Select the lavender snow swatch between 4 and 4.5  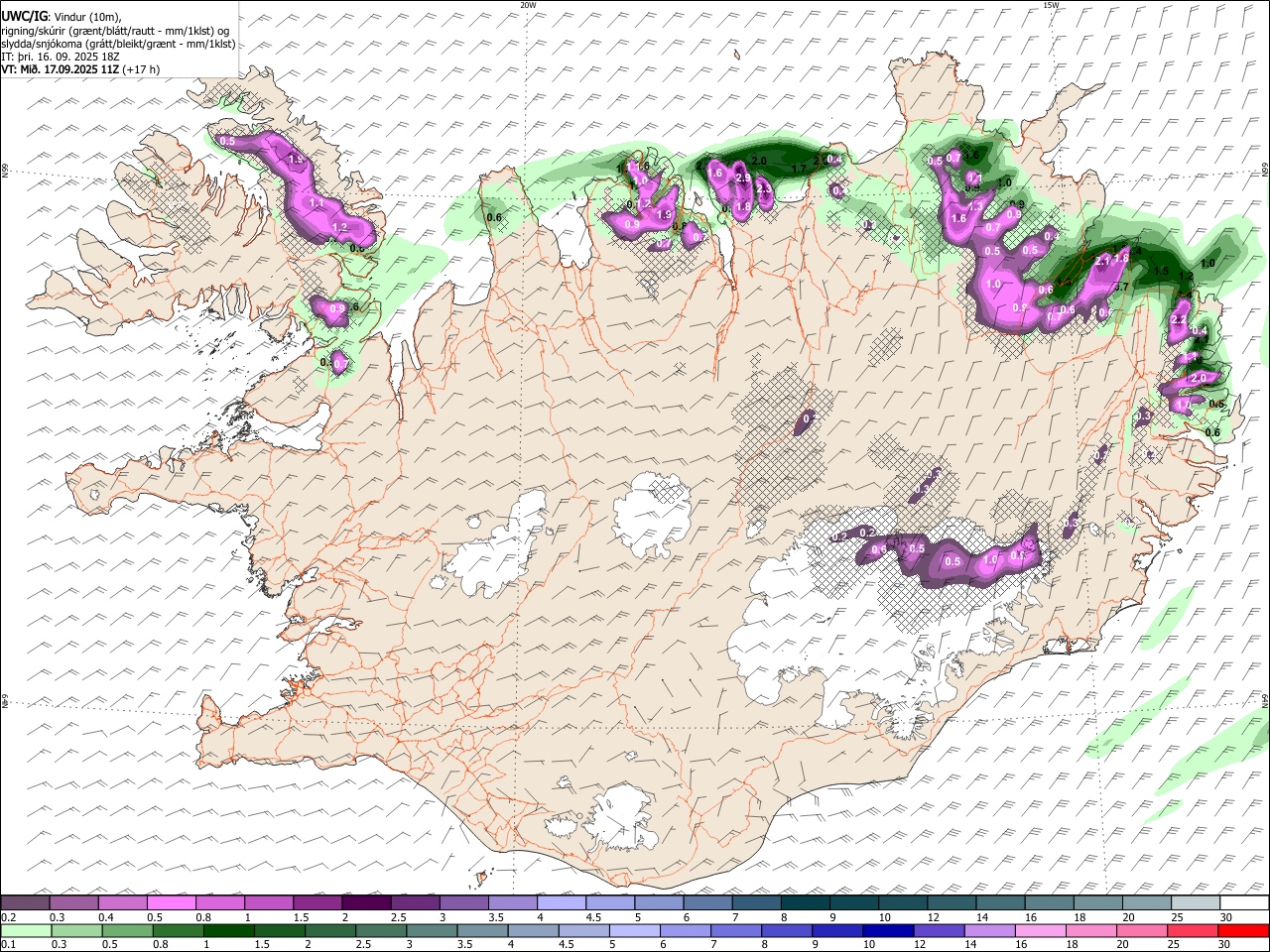click(x=561, y=902)
